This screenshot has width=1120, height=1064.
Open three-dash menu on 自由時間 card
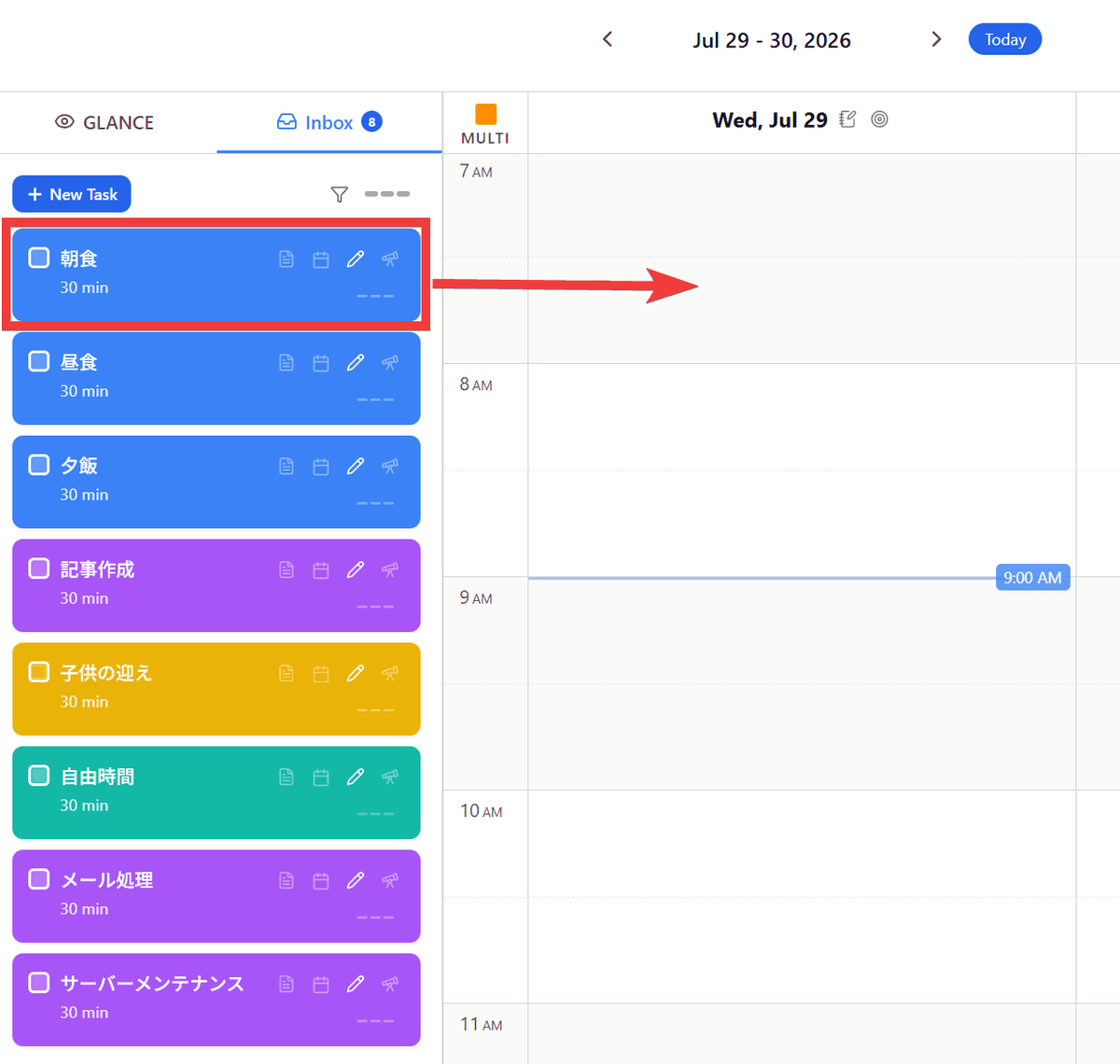[375, 814]
